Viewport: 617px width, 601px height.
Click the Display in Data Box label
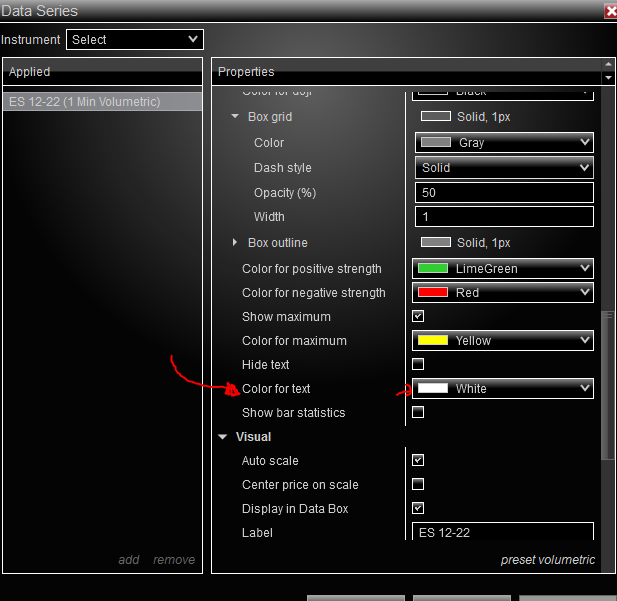[295, 509]
